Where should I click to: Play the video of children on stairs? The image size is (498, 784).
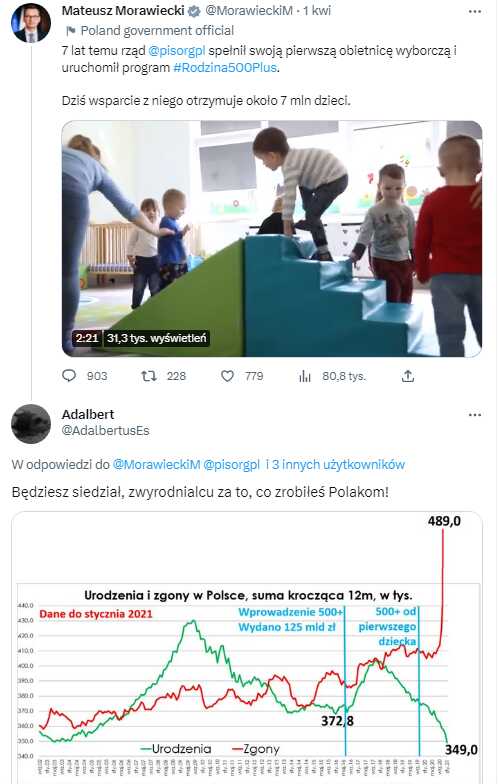(x=272, y=238)
